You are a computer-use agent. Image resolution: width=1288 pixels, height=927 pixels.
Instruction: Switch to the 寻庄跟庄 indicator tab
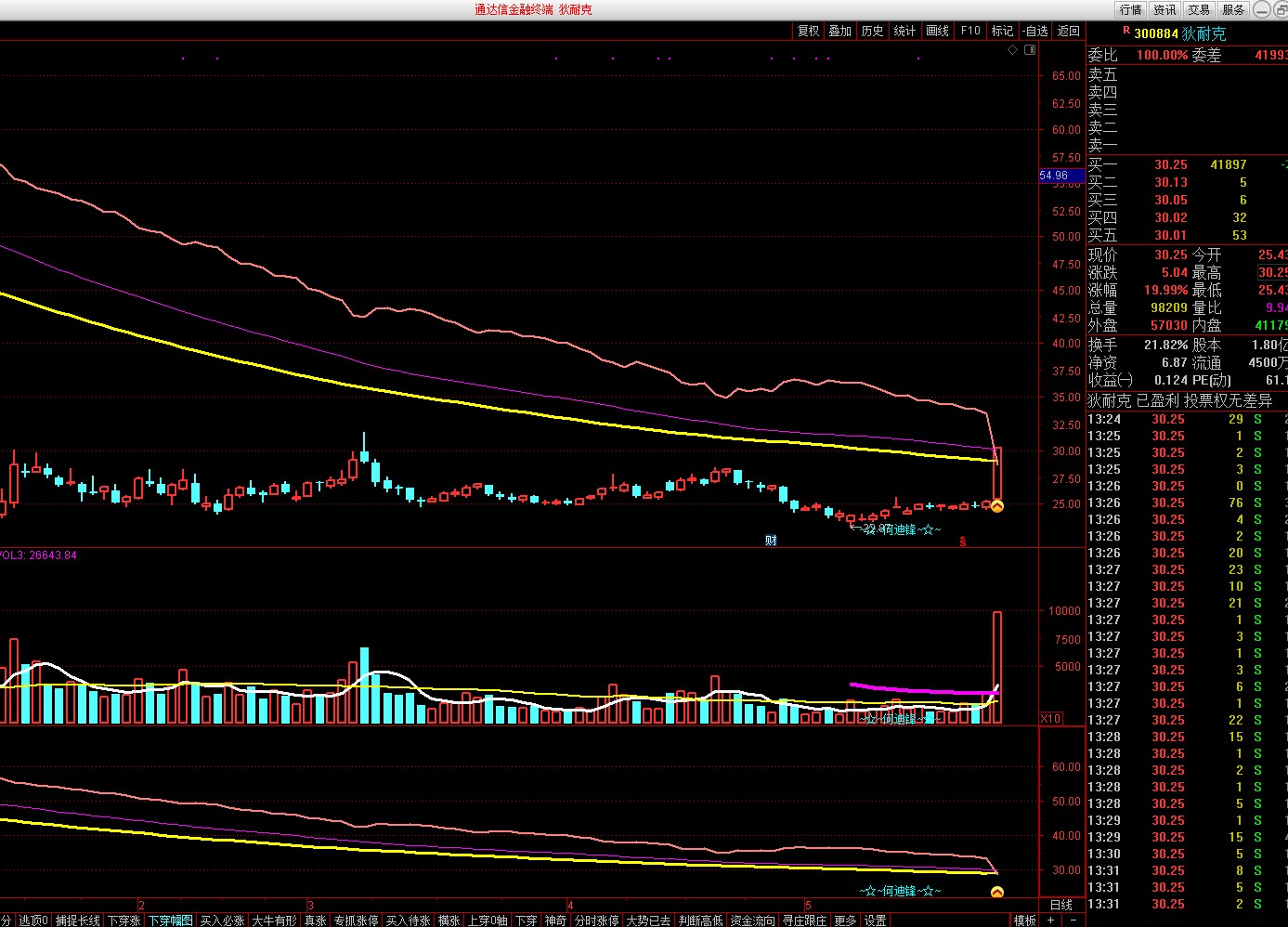pyautogui.click(x=804, y=920)
